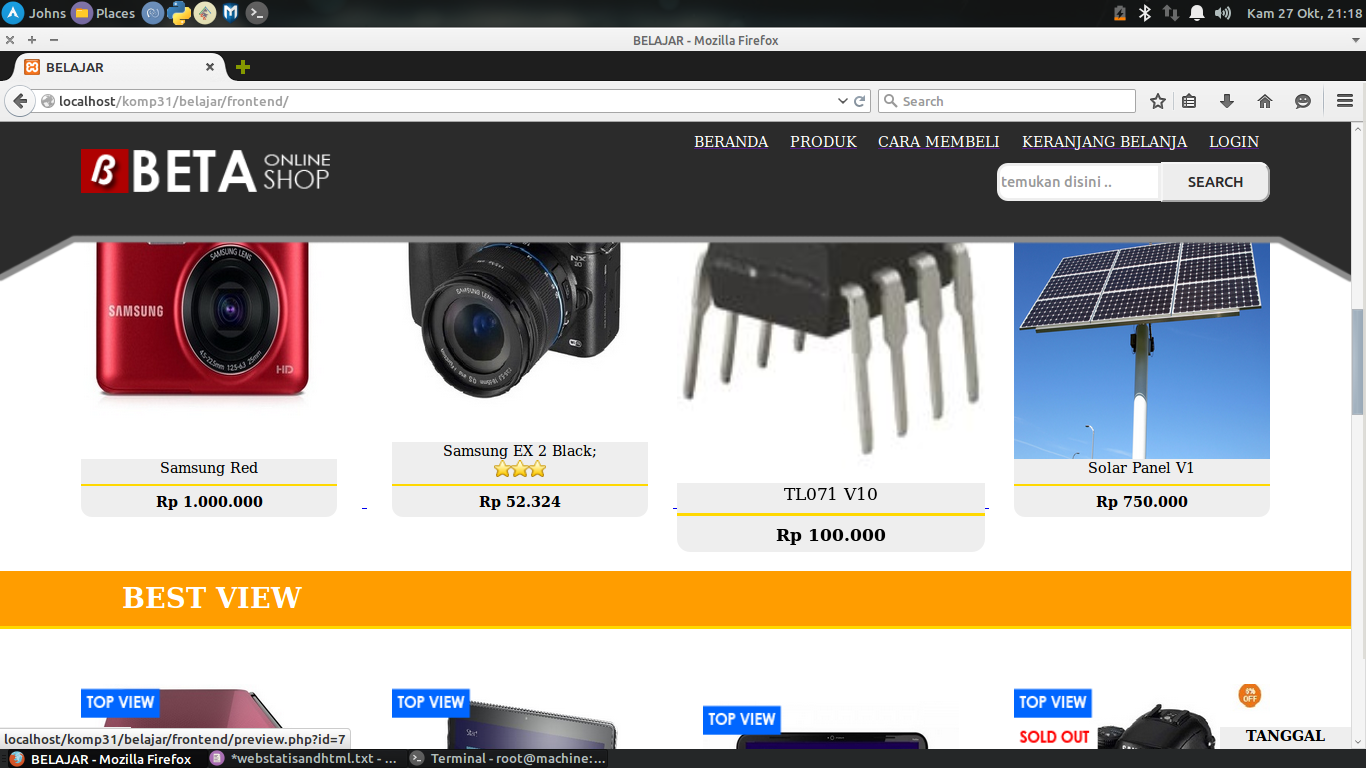1366x768 pixels.
Task: Switch to the Terminal root@machine taskbar item
Action: [508, 759]
